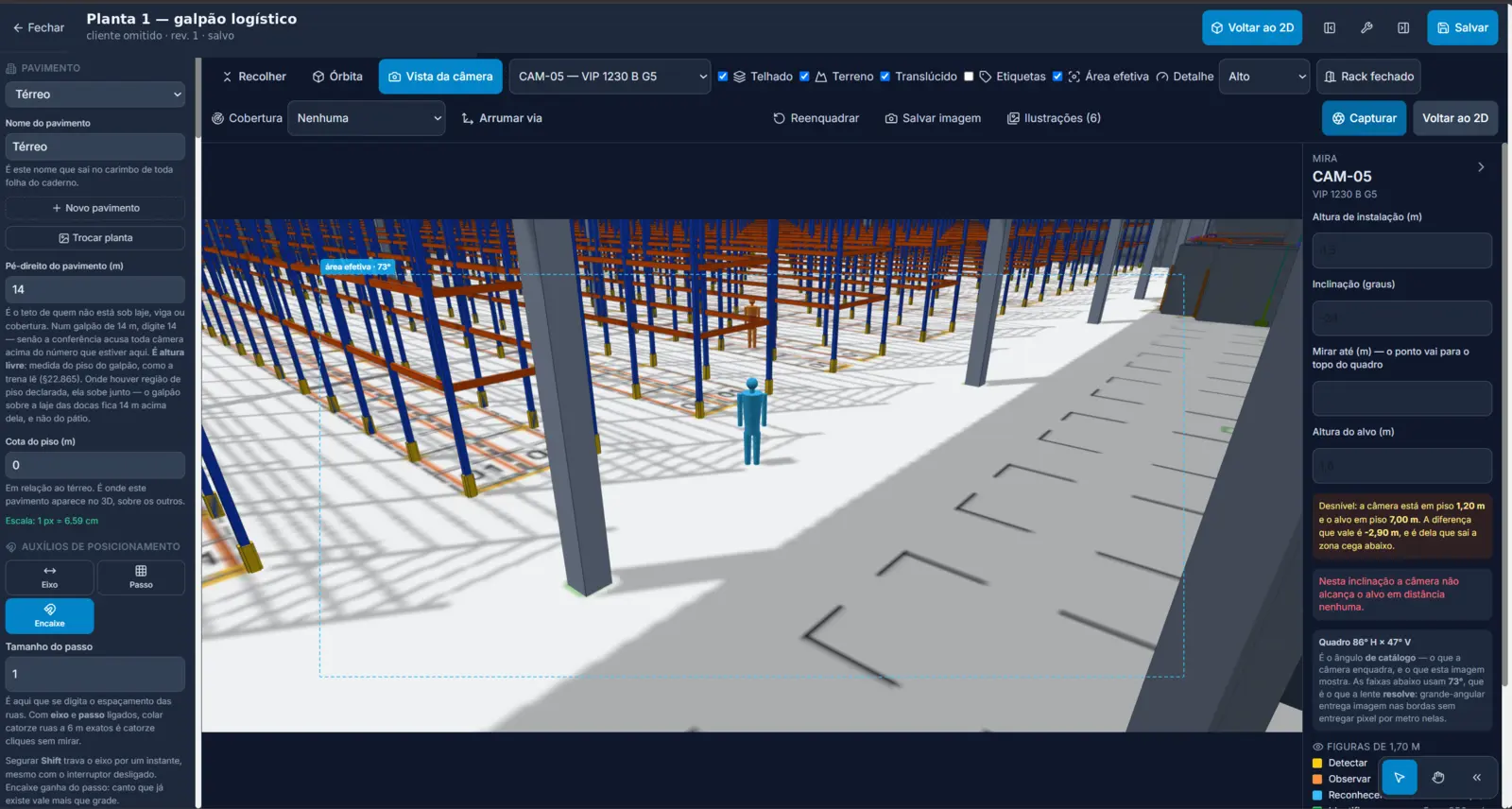This screenshot has width=1512, height=809.
Task: Activate the hand pan tool
Action: 1438,778
